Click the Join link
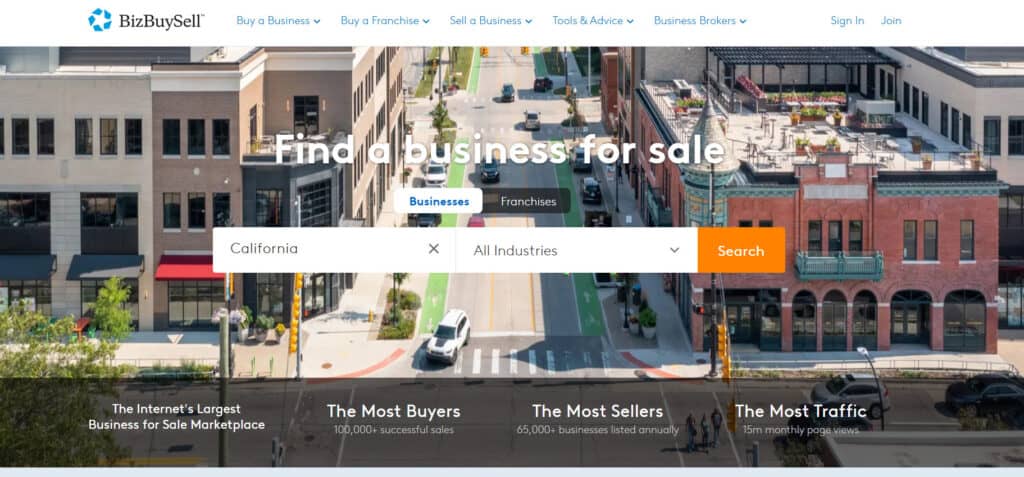Image resolution: width=1024 pixels, height=477 pixels. point(891,21)
